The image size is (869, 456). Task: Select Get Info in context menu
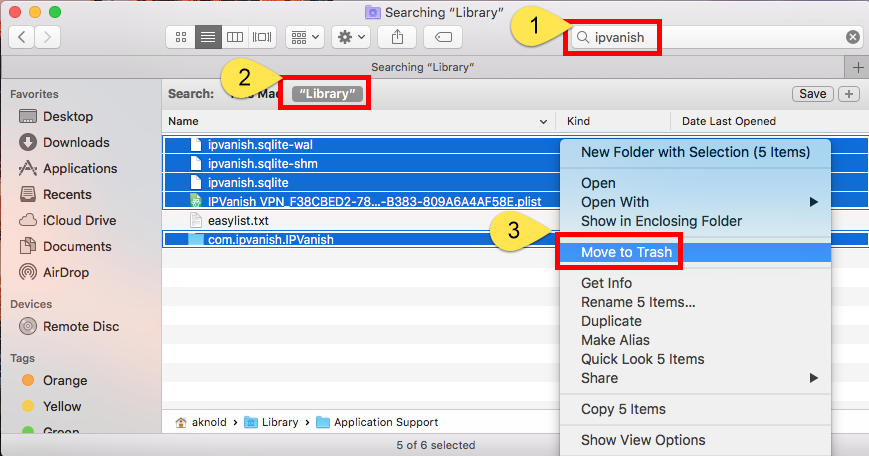606,283
